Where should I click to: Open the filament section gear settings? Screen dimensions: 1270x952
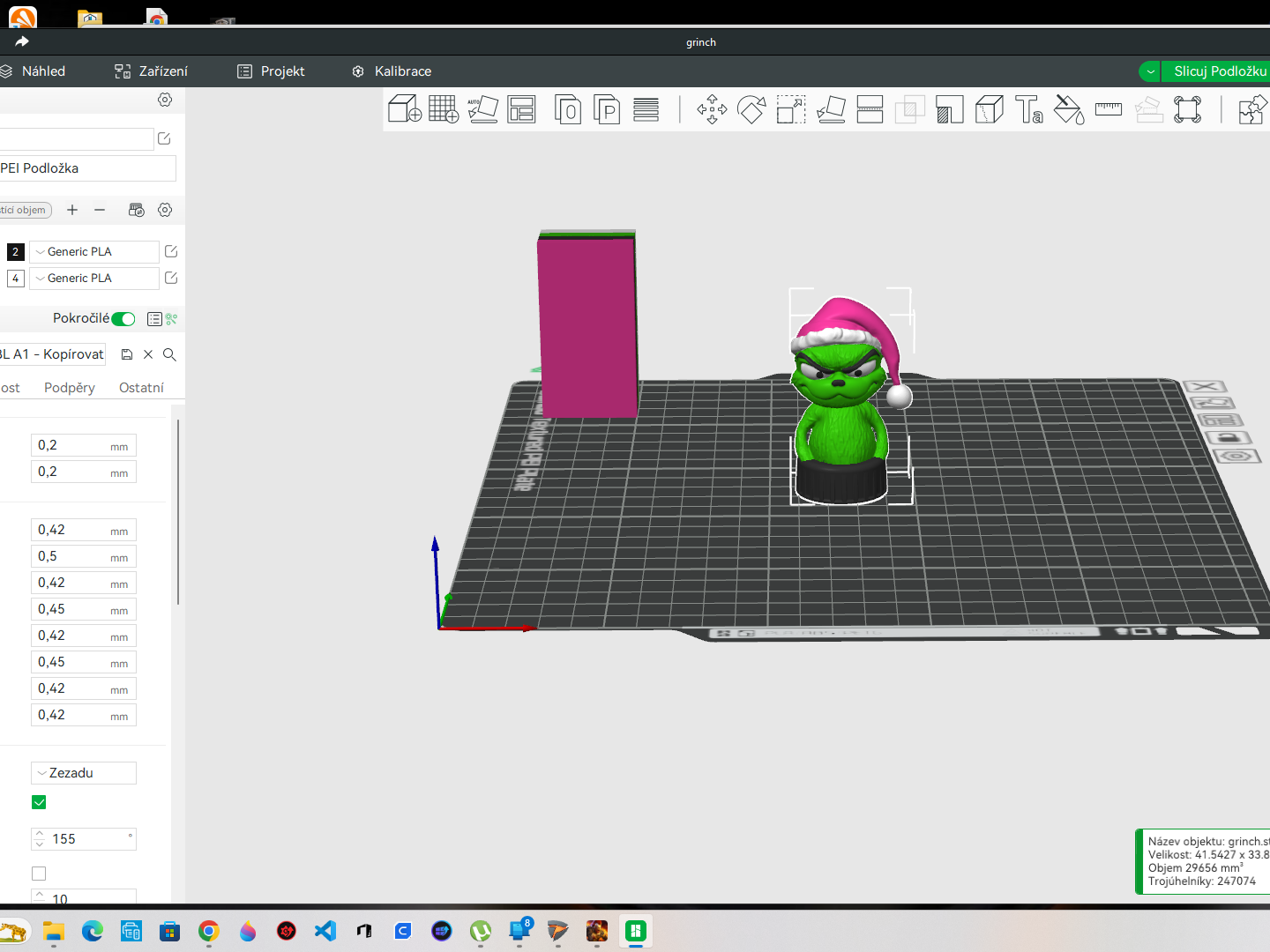[x=165, y=210]
